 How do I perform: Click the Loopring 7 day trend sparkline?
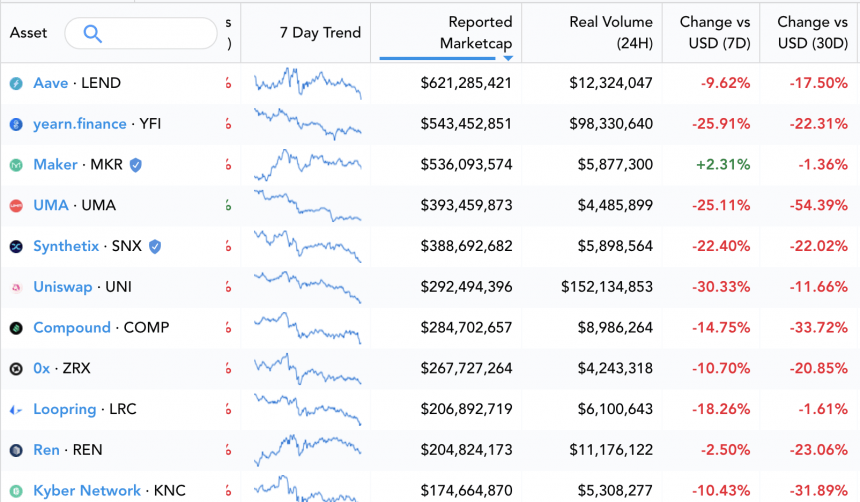pyautogui.click(x=307, y=409)
